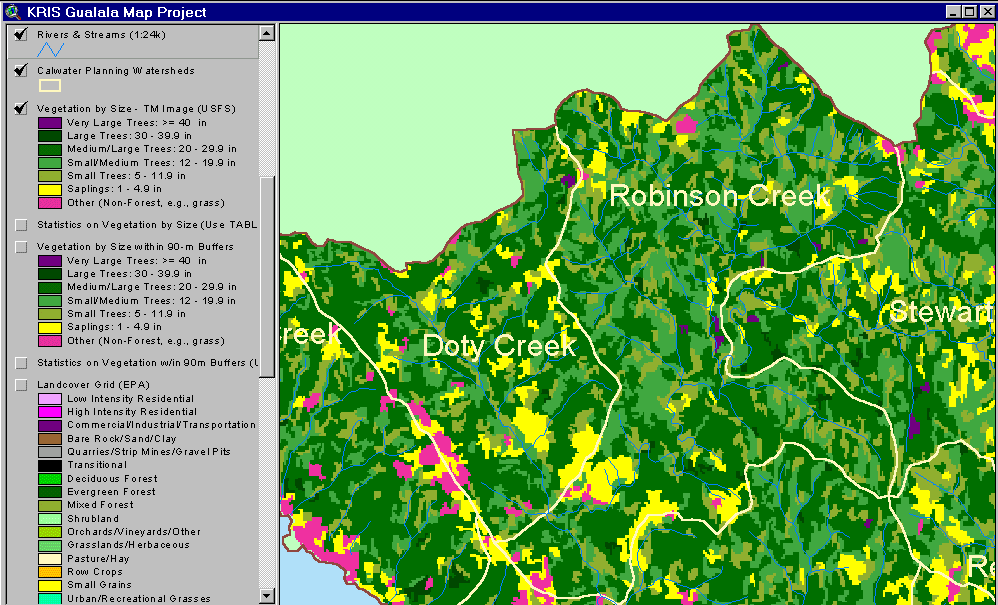Click the Grasslands/Herbaceous color swatch

point(50,545)
